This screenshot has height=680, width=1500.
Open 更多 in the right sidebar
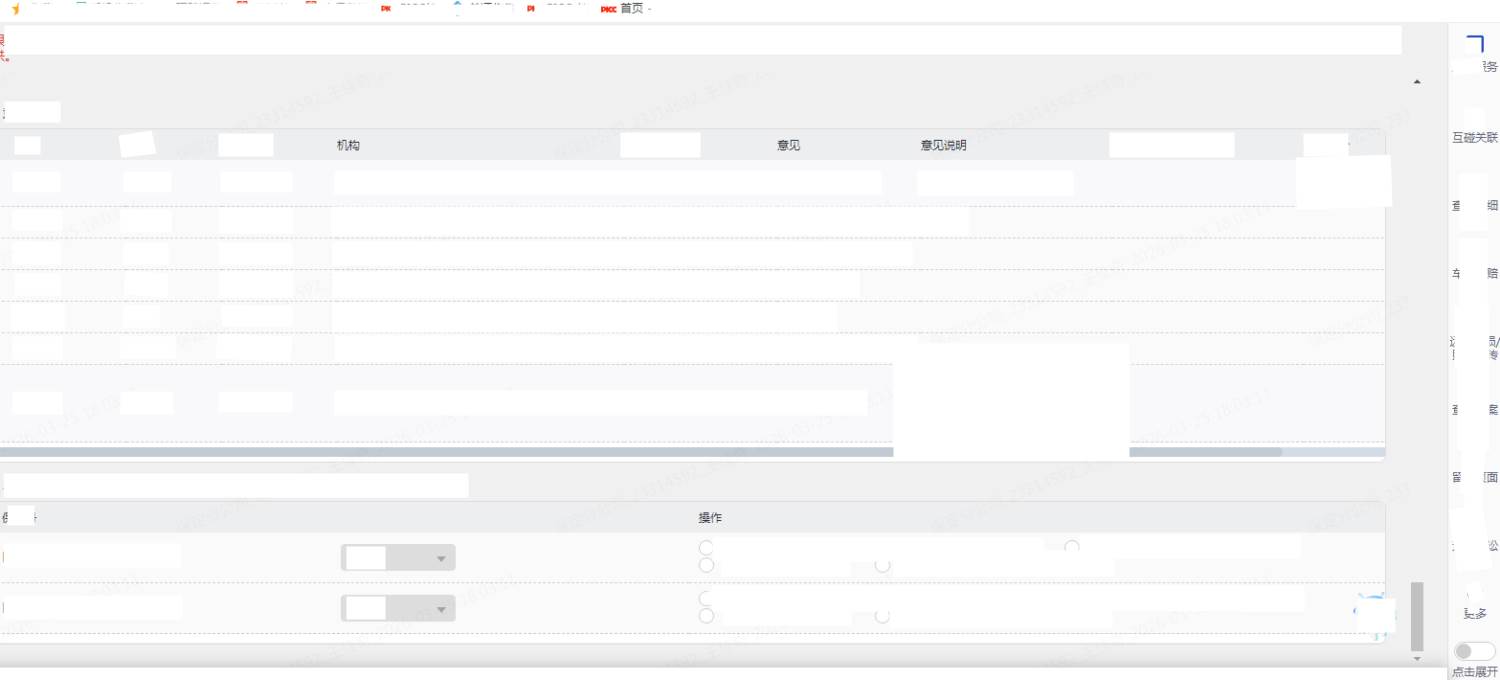click(1475, 613)
